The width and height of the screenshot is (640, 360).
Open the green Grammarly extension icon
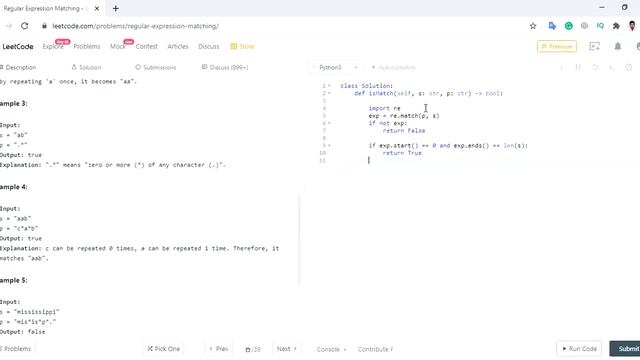[x=568, y=26]
